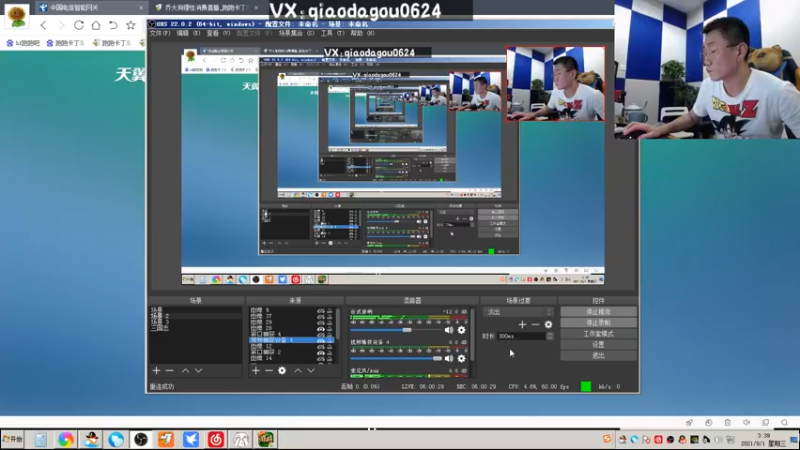Move the scene up in the list
Image resolution: width=800 pixels, height=450 pixels.
click(186, 370)
